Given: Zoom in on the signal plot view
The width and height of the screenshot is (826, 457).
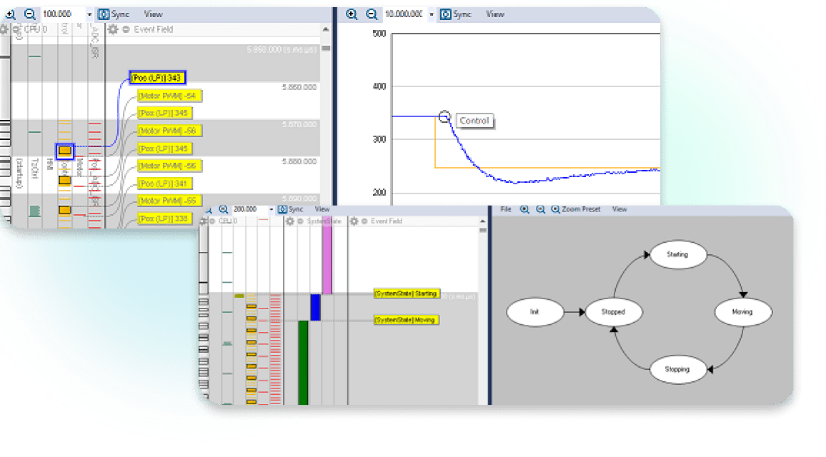Looking at the screenshot, I should [x=351, y=14].
